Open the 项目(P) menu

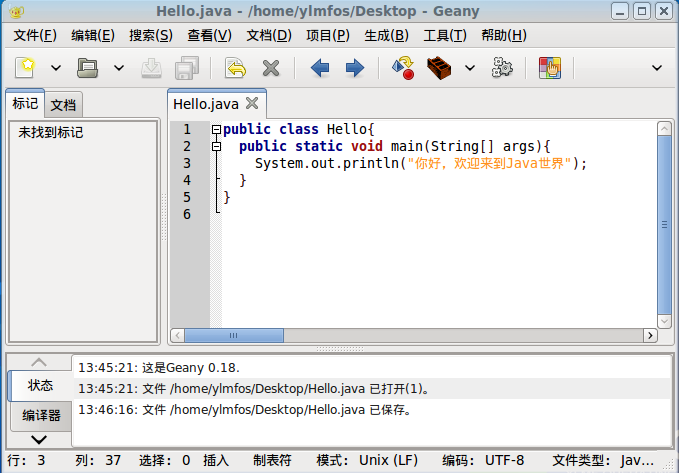click(x=328, y=35)
